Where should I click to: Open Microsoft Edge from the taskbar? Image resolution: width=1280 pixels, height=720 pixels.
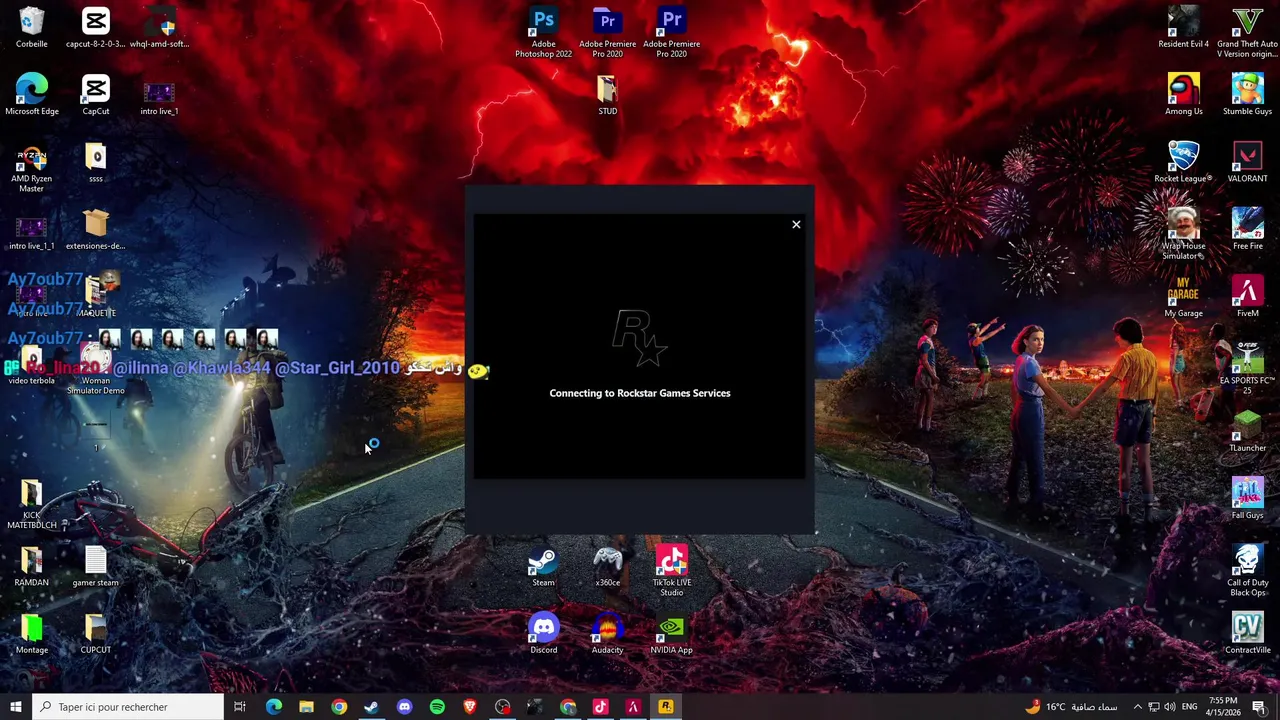point(273,707)
